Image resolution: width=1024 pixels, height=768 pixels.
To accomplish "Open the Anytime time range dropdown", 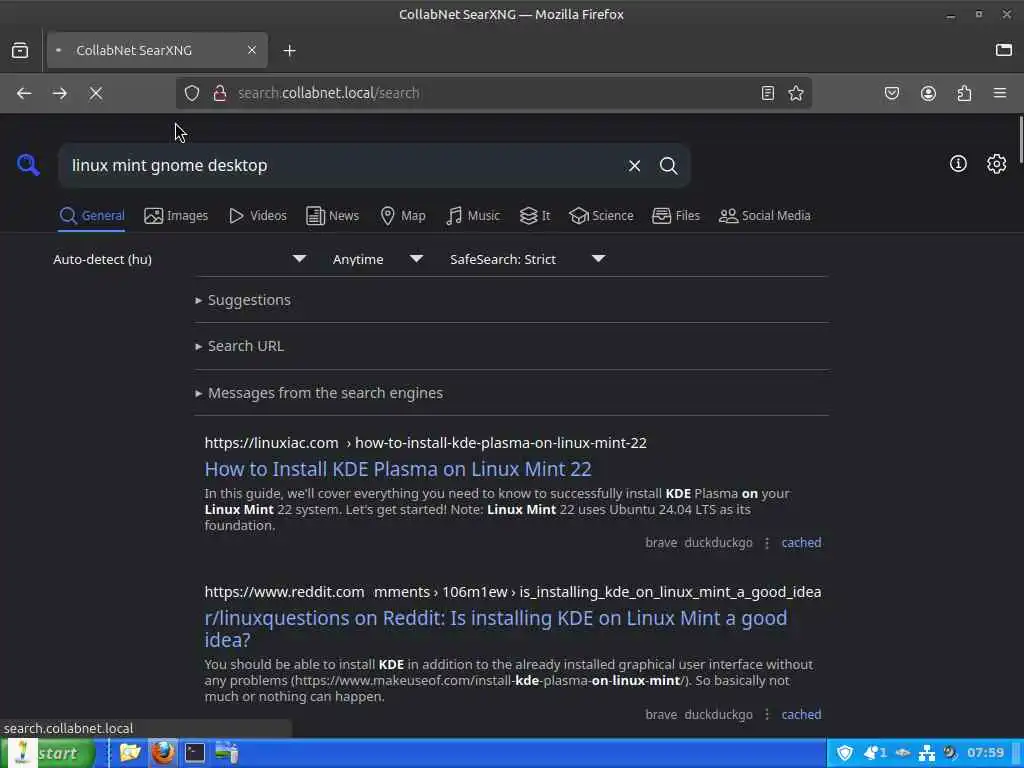I will point(377,259).
